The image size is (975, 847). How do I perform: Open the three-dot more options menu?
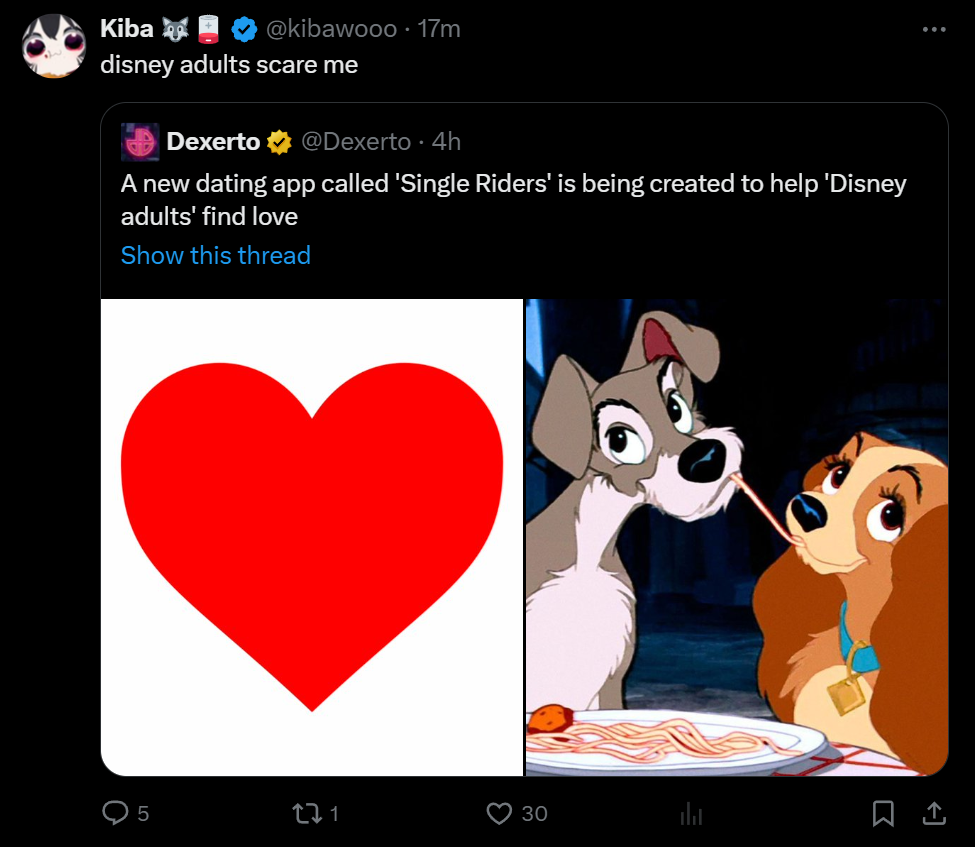933,30
